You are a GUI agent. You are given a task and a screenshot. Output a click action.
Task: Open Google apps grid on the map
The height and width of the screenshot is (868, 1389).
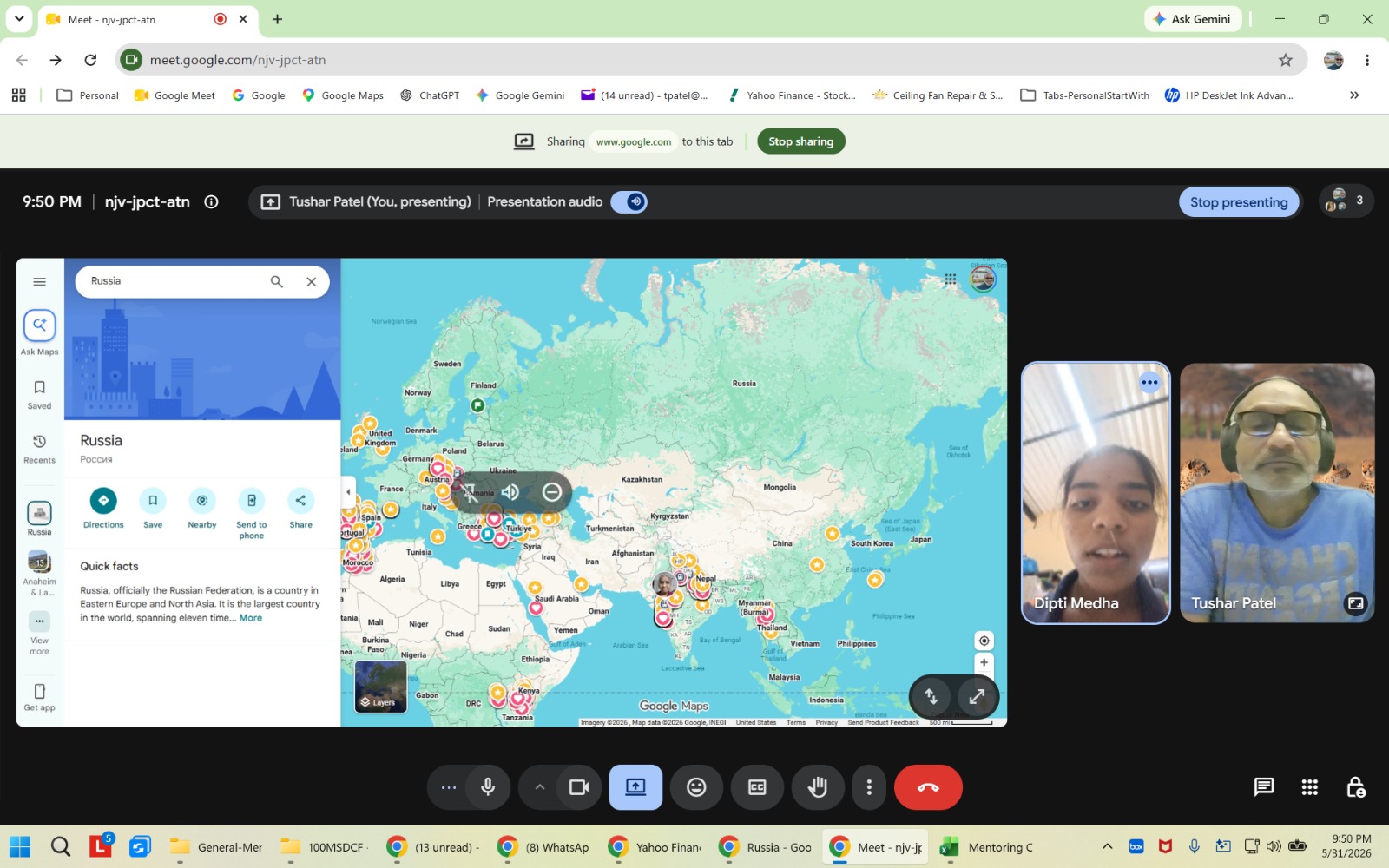click(x=951, y=279)
